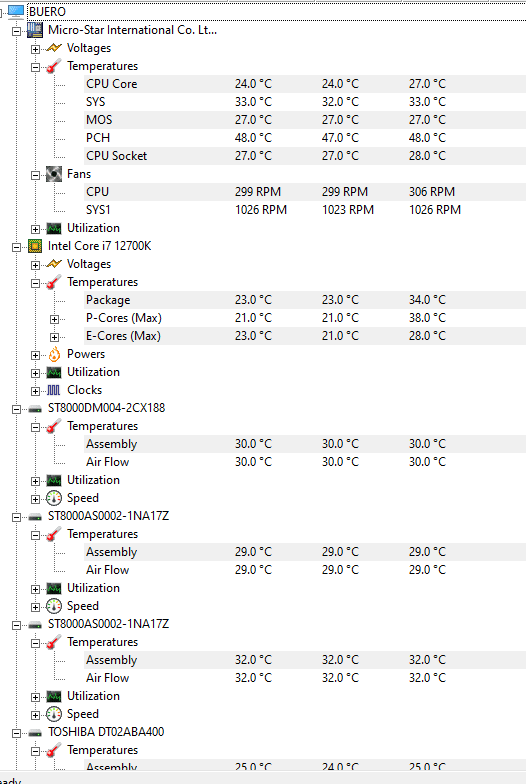Collapse the Intel Core i7 12700K node
The height and width of the screenshot is (784, 526).
point(16,247)
